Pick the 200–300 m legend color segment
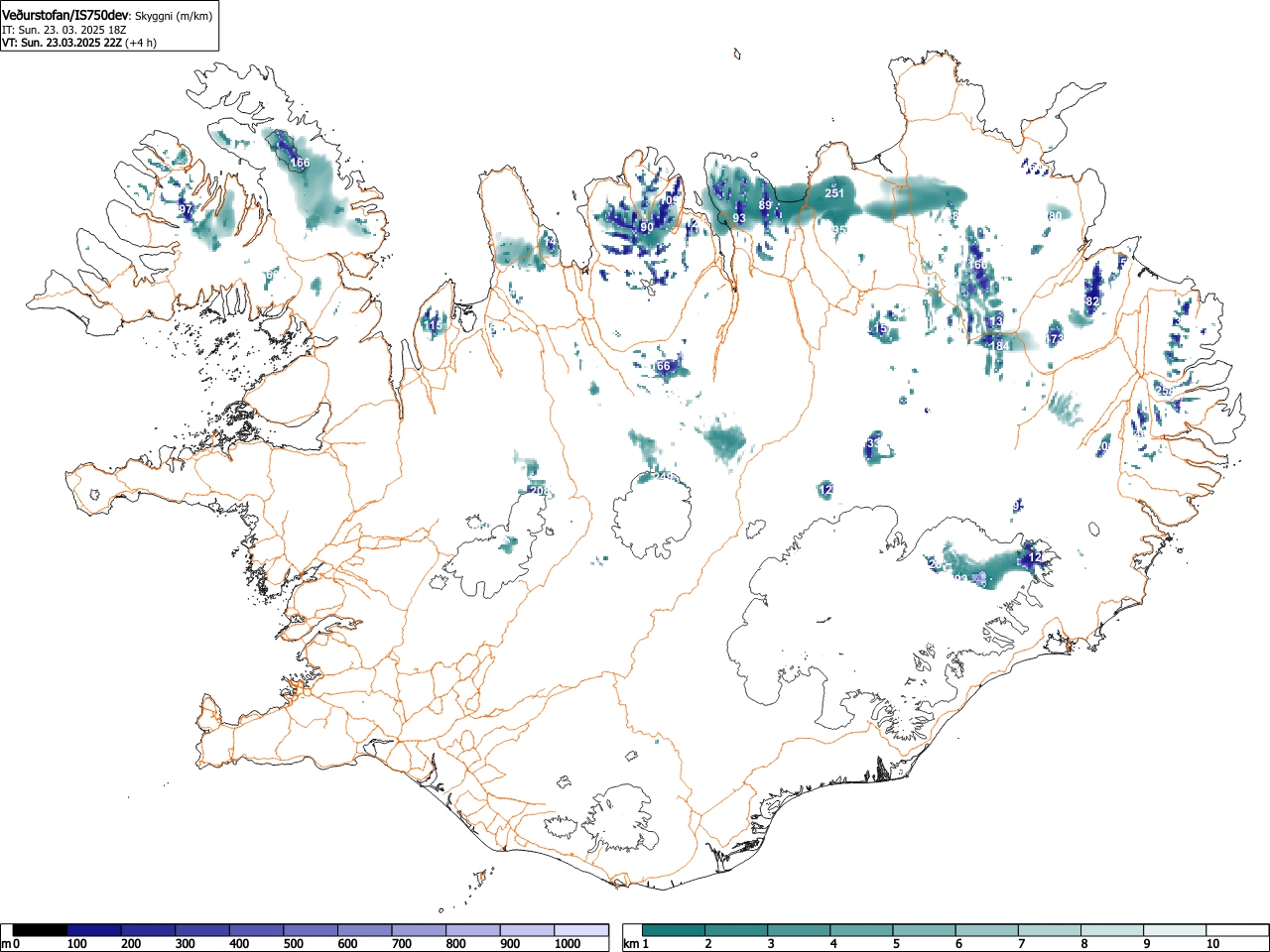This screenshot has width=1270, height=952. click(149, 930)
